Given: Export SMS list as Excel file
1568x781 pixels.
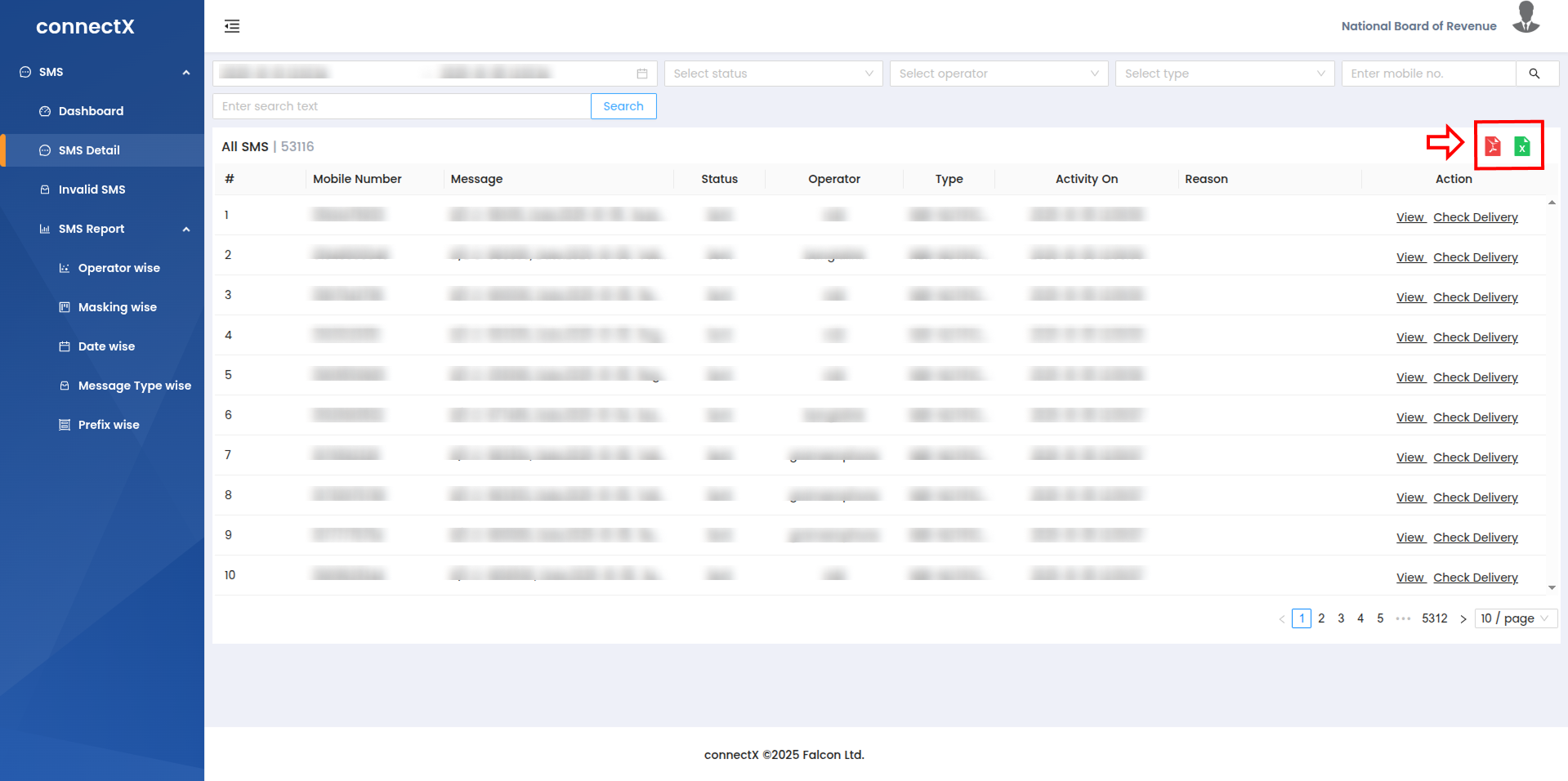Looking at the screenshot, I should click(x=1521, y=146).
